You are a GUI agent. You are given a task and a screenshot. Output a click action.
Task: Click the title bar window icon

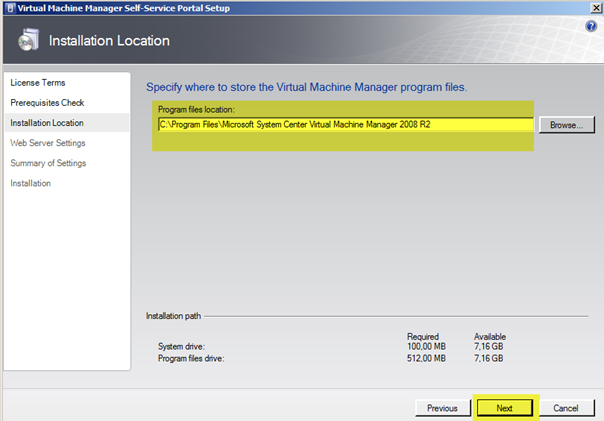10,8
